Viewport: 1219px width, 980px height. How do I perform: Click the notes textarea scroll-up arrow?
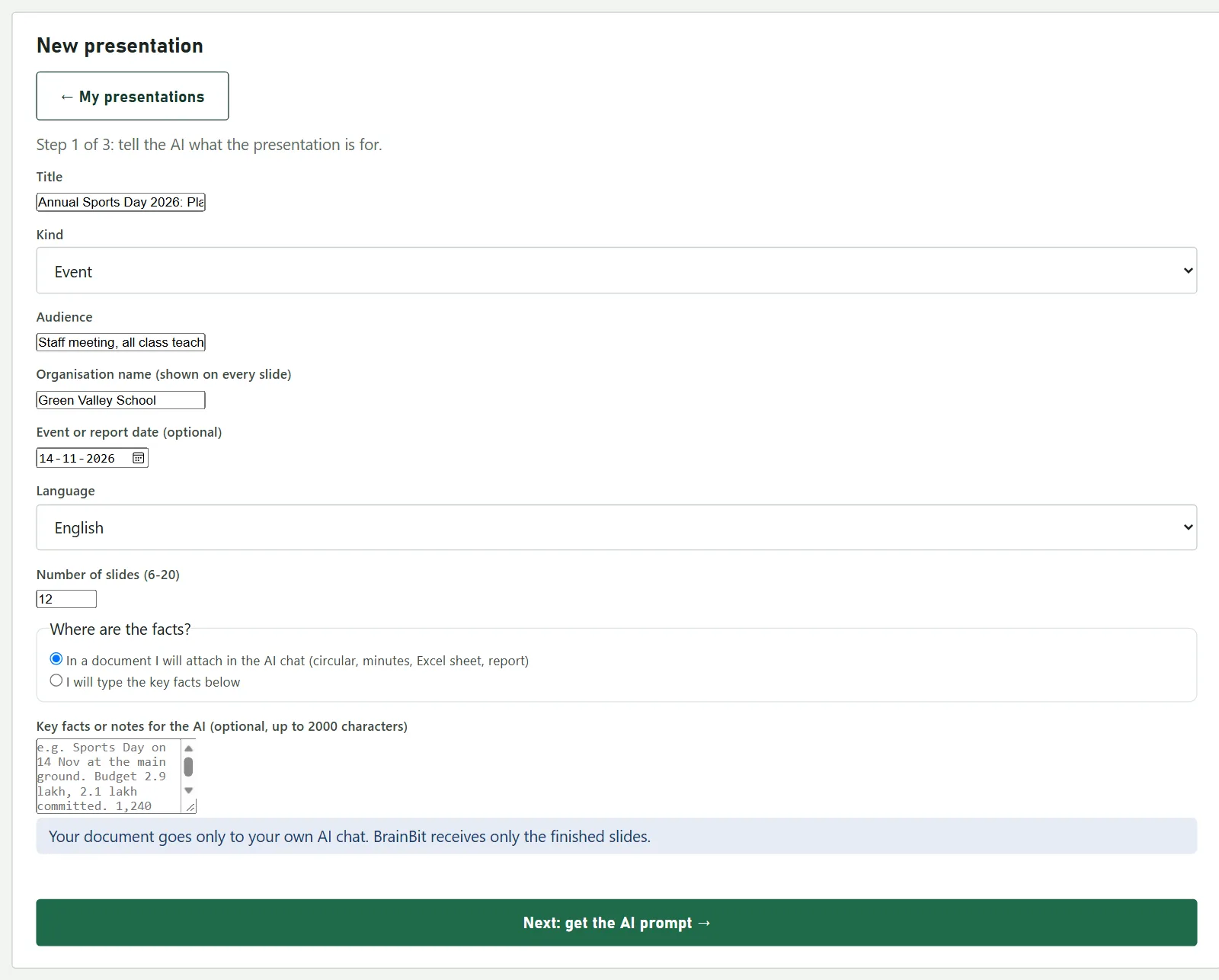(188, 748)
